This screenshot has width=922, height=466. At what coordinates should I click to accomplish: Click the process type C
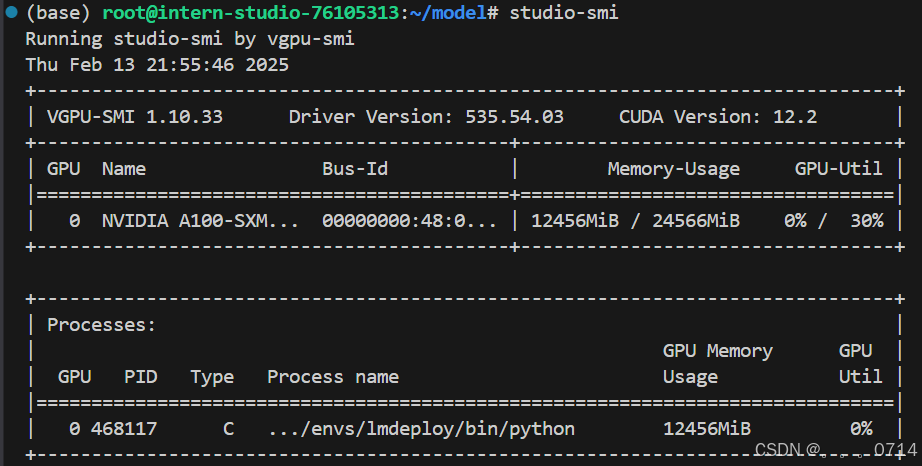(x=228, y=428)
